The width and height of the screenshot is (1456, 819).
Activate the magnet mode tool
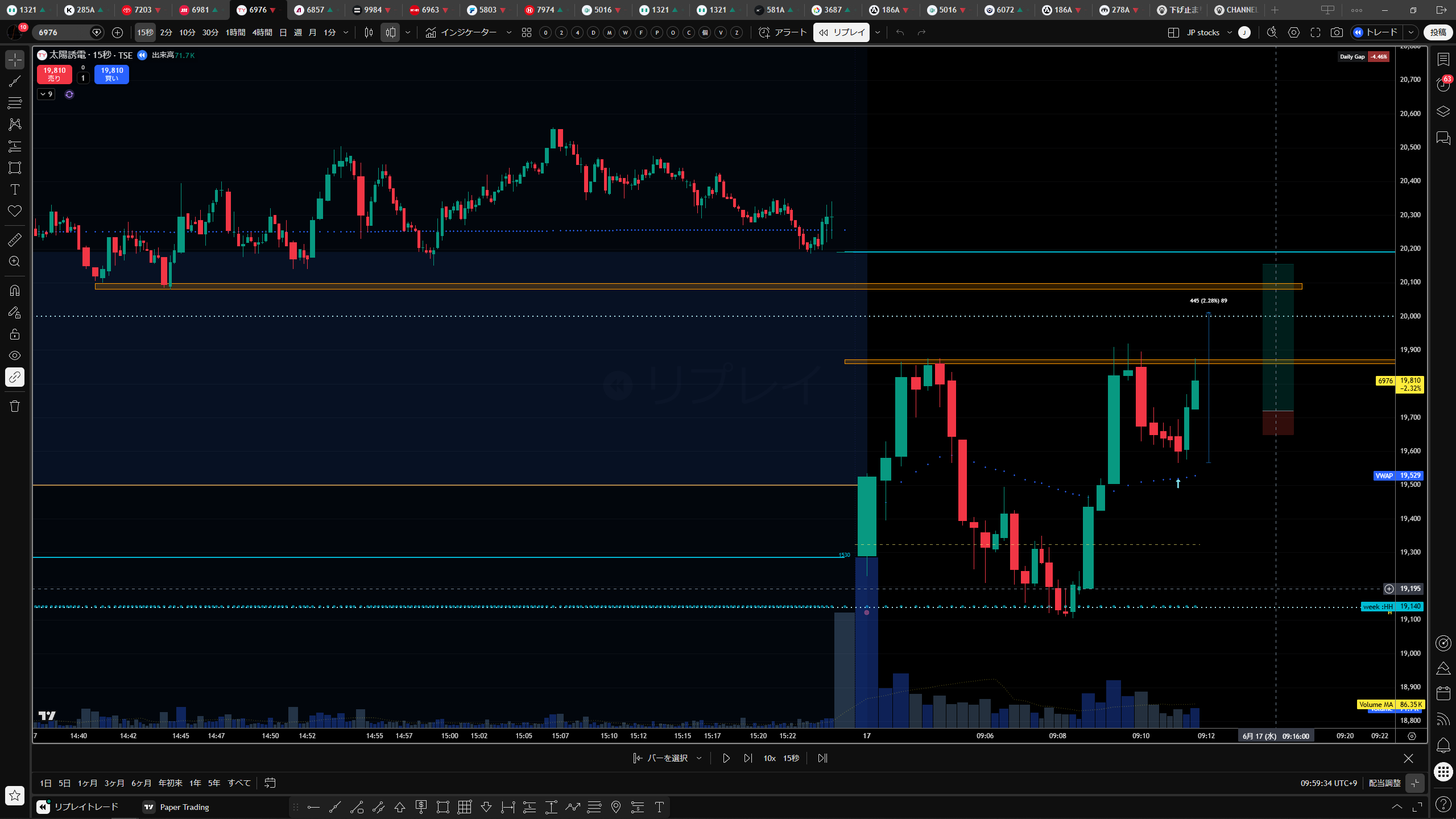click(15, 291)
